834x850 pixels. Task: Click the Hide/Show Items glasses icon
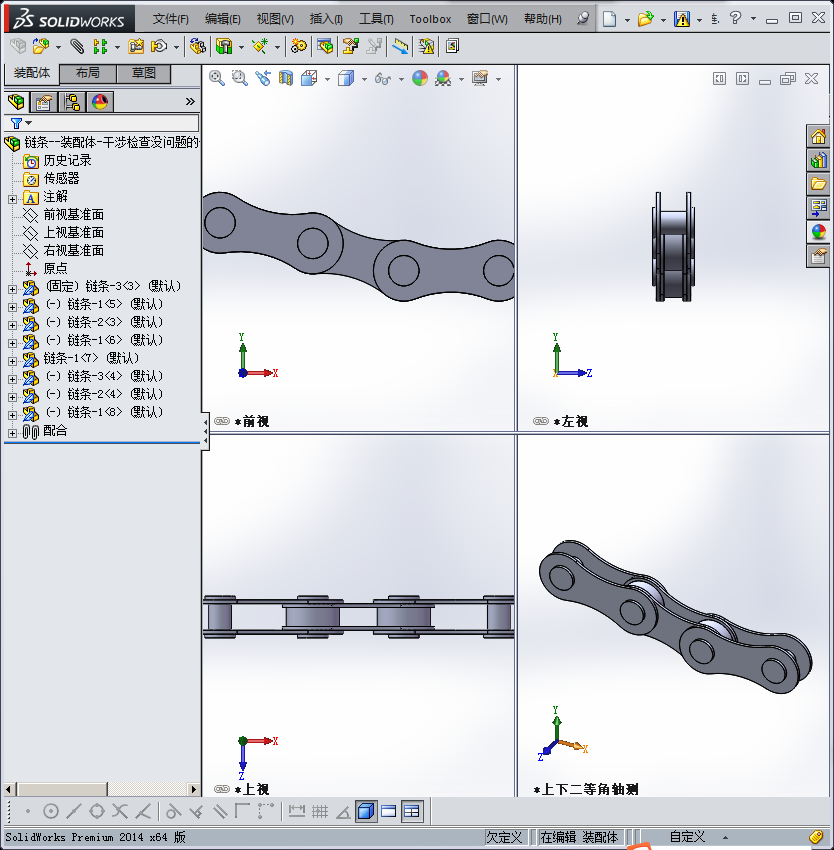click(383, 79)
